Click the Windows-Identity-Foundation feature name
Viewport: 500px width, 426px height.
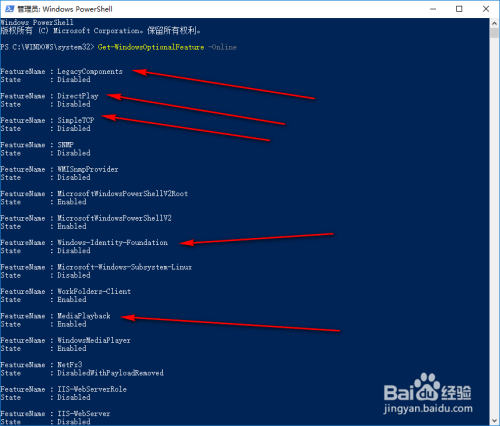point(112,243)
